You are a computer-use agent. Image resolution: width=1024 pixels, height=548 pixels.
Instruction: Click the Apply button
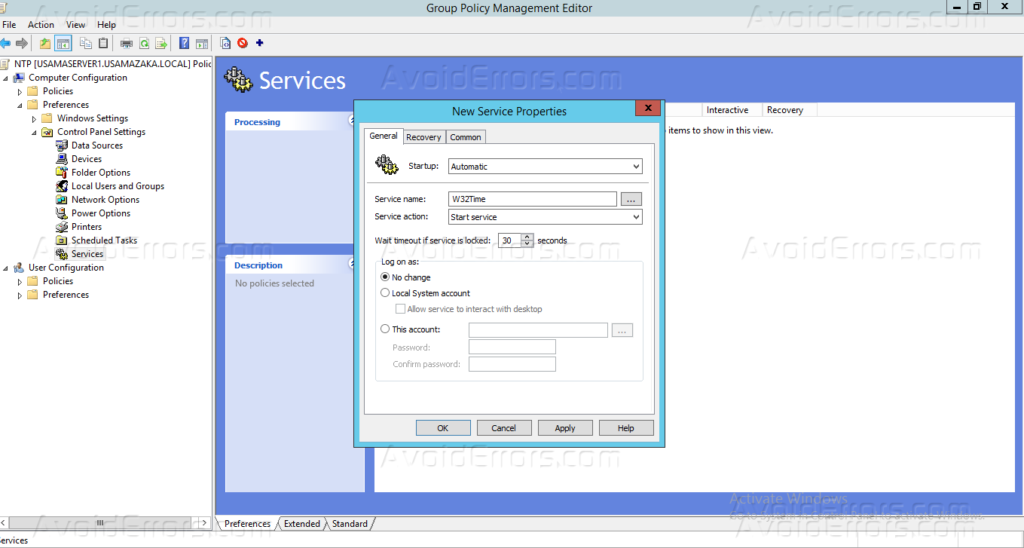[x=564, y=428]
